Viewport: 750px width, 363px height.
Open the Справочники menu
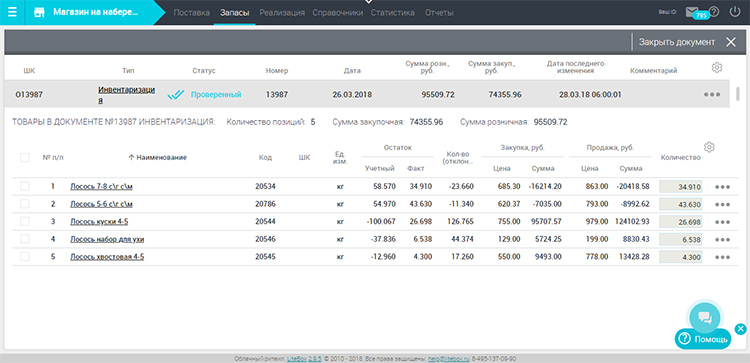point(338,13)
